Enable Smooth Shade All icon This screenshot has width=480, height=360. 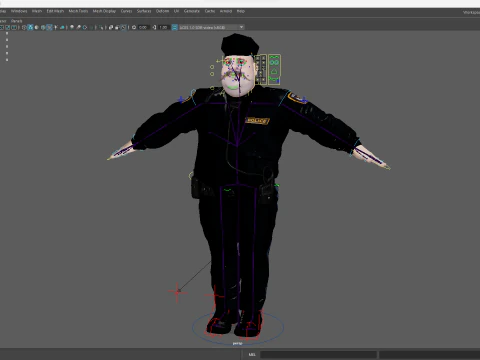point(30,27)
